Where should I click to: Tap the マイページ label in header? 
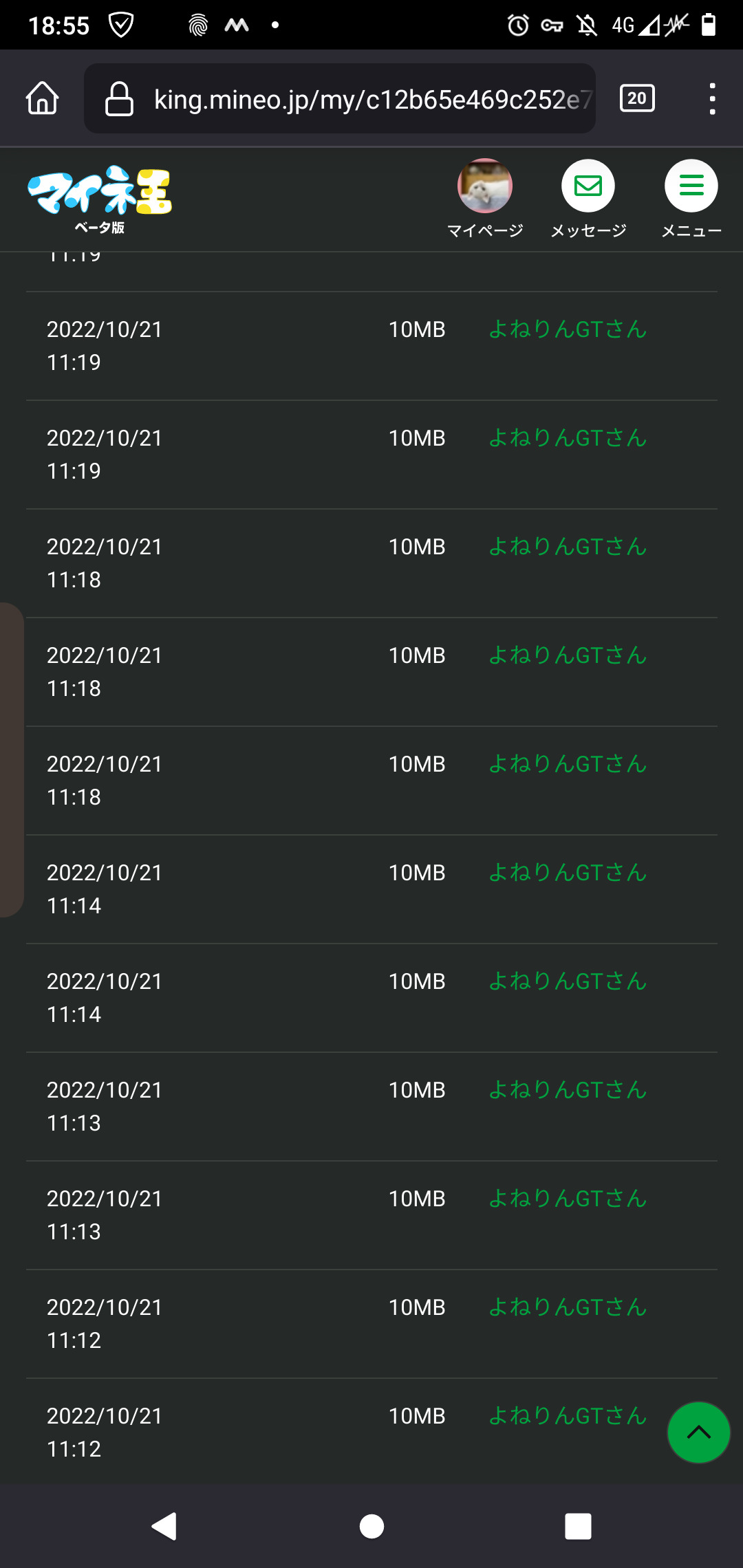[x=485, y=230]
